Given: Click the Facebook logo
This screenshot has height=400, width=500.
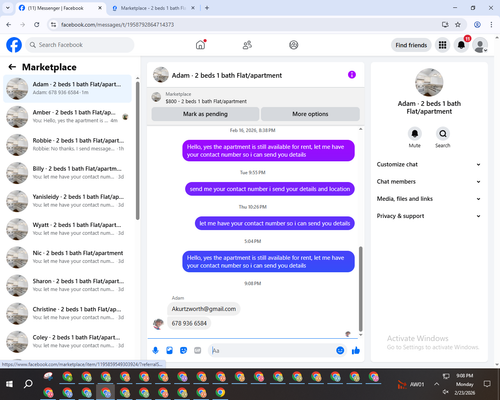Looking at the screenshot, I should pos(14,45).
